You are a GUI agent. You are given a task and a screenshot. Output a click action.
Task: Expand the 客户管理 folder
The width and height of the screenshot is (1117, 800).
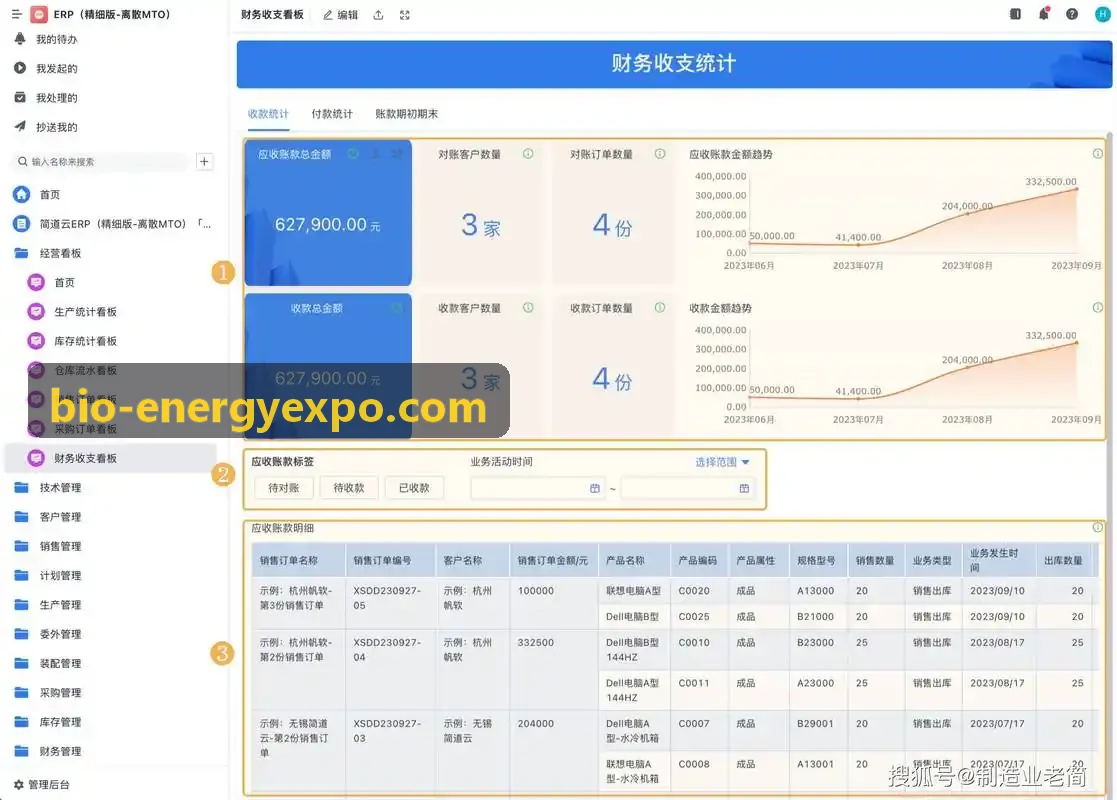coord(48,516)
